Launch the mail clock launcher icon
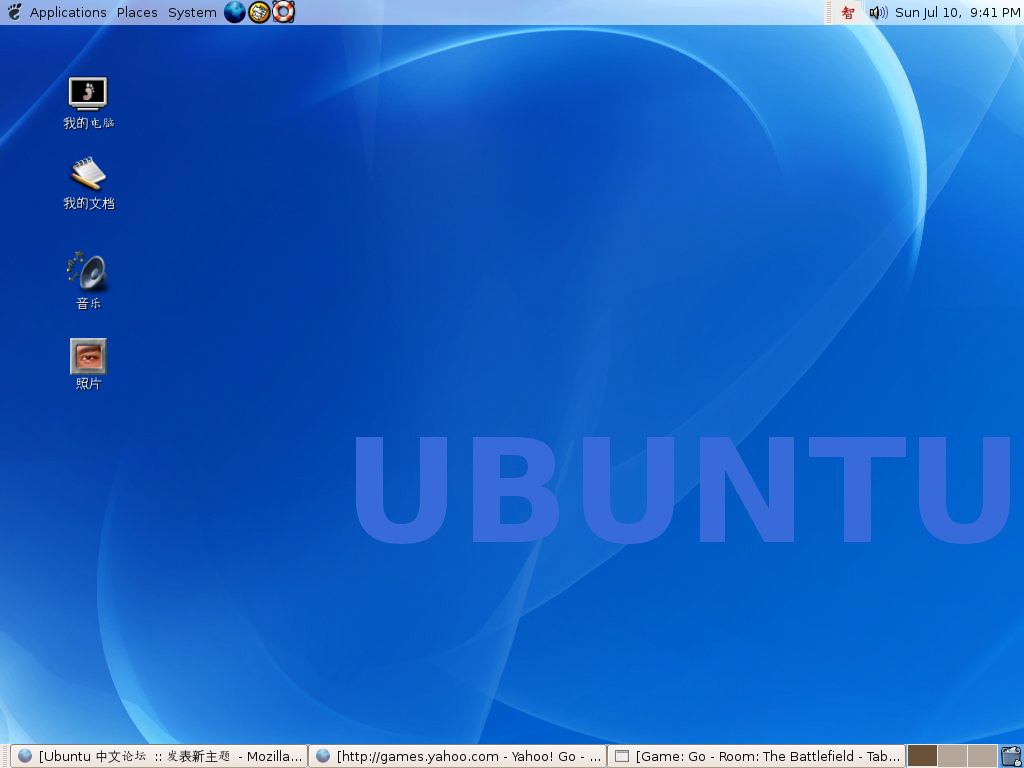The width and height of the screenshot is (1024, 768). coord(259,12)
